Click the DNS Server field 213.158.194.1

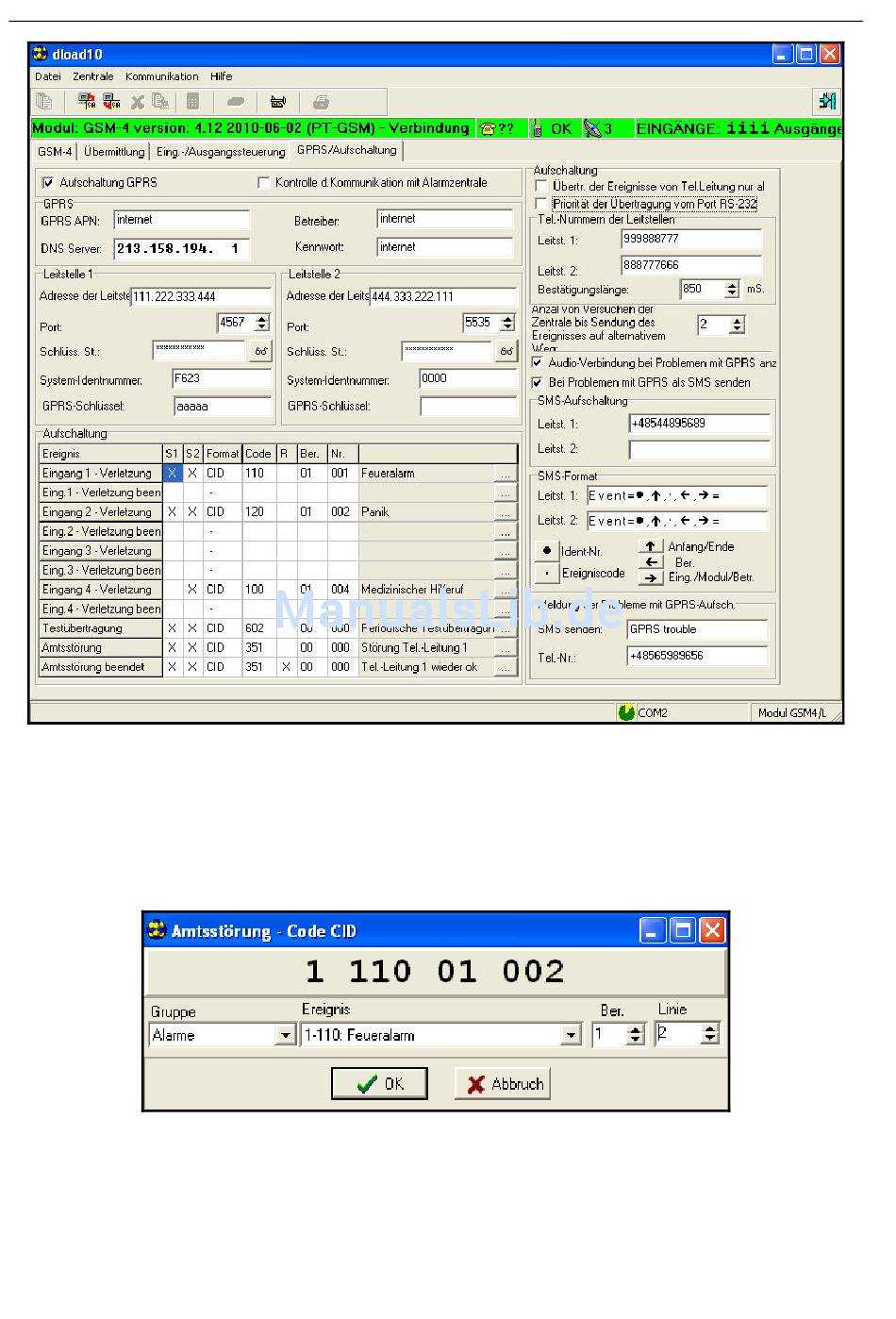(x=182, y=249)
